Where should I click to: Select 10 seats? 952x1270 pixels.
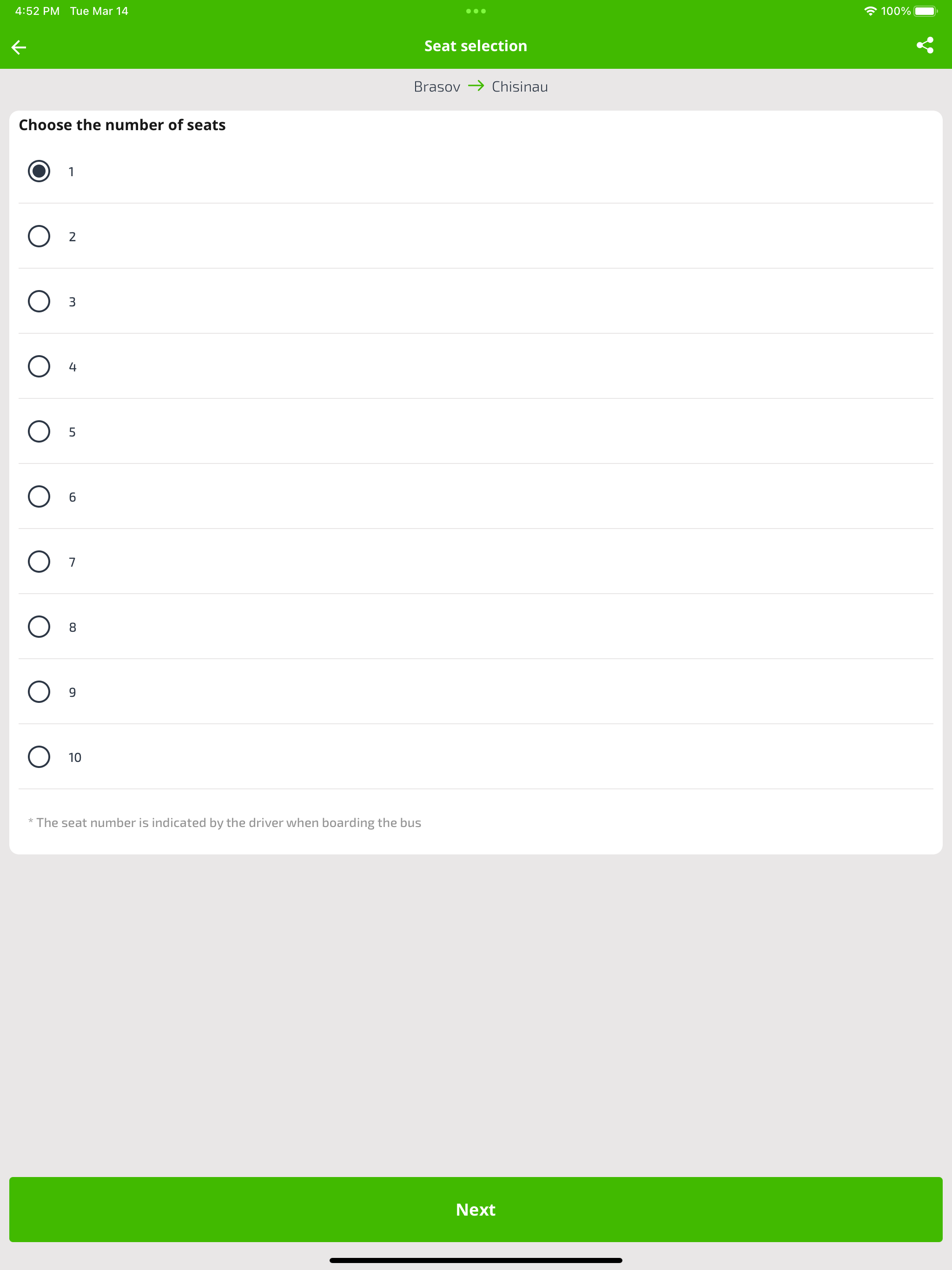click(x=39, y=757)
